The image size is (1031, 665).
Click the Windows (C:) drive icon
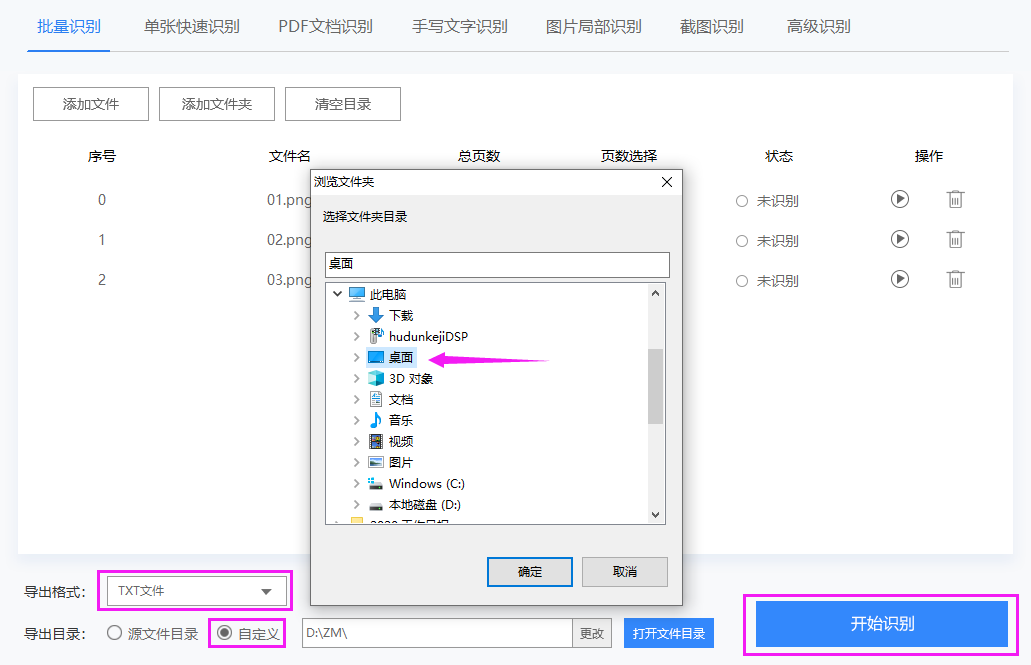click(x=375, y=483)
